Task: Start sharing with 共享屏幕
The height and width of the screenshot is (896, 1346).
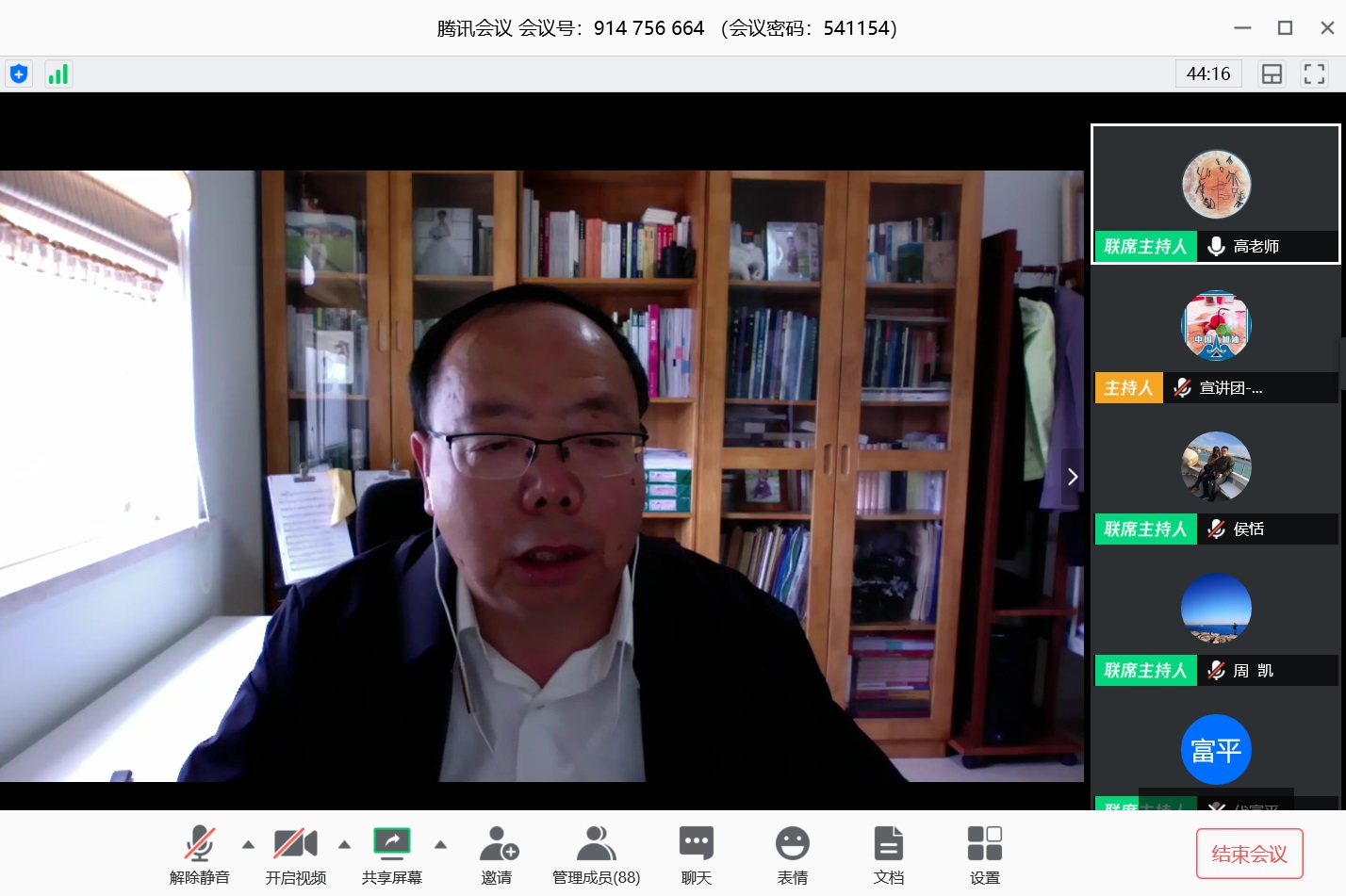Action: point(391,855)
